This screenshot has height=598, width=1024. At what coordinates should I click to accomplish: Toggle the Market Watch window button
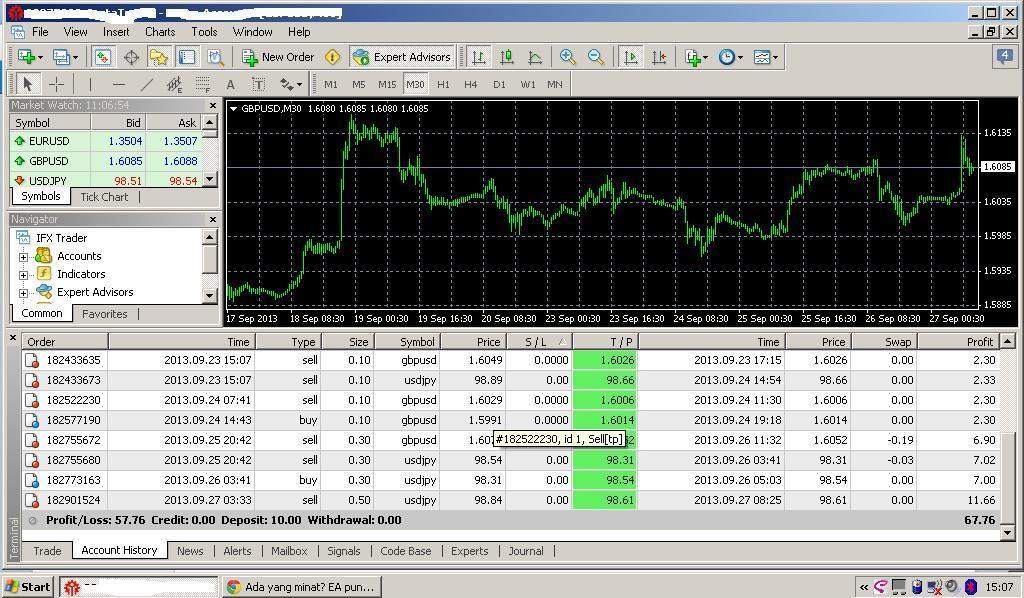pyautogui.click(x=103, y=57)
